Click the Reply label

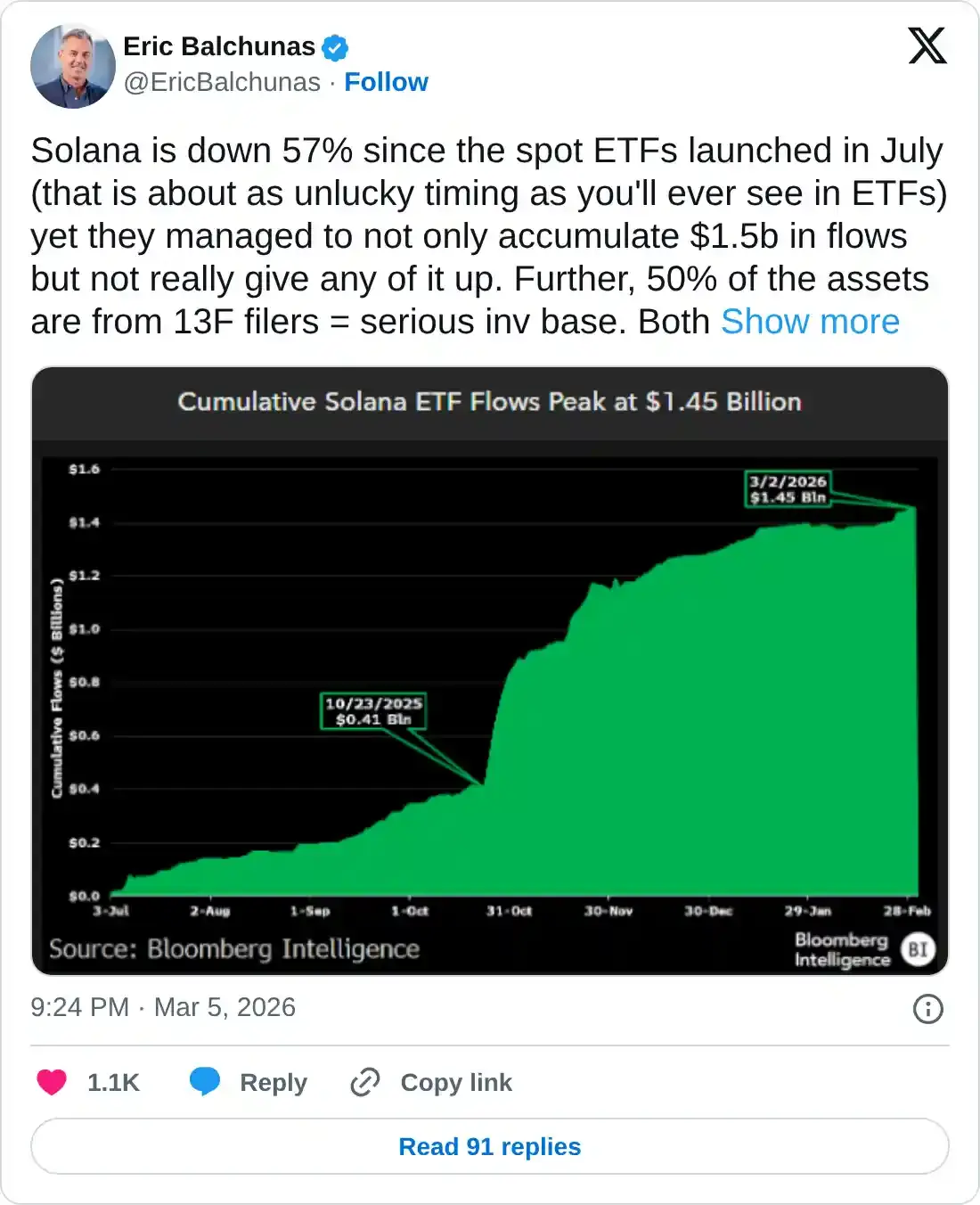click(x=274, y=1082)
